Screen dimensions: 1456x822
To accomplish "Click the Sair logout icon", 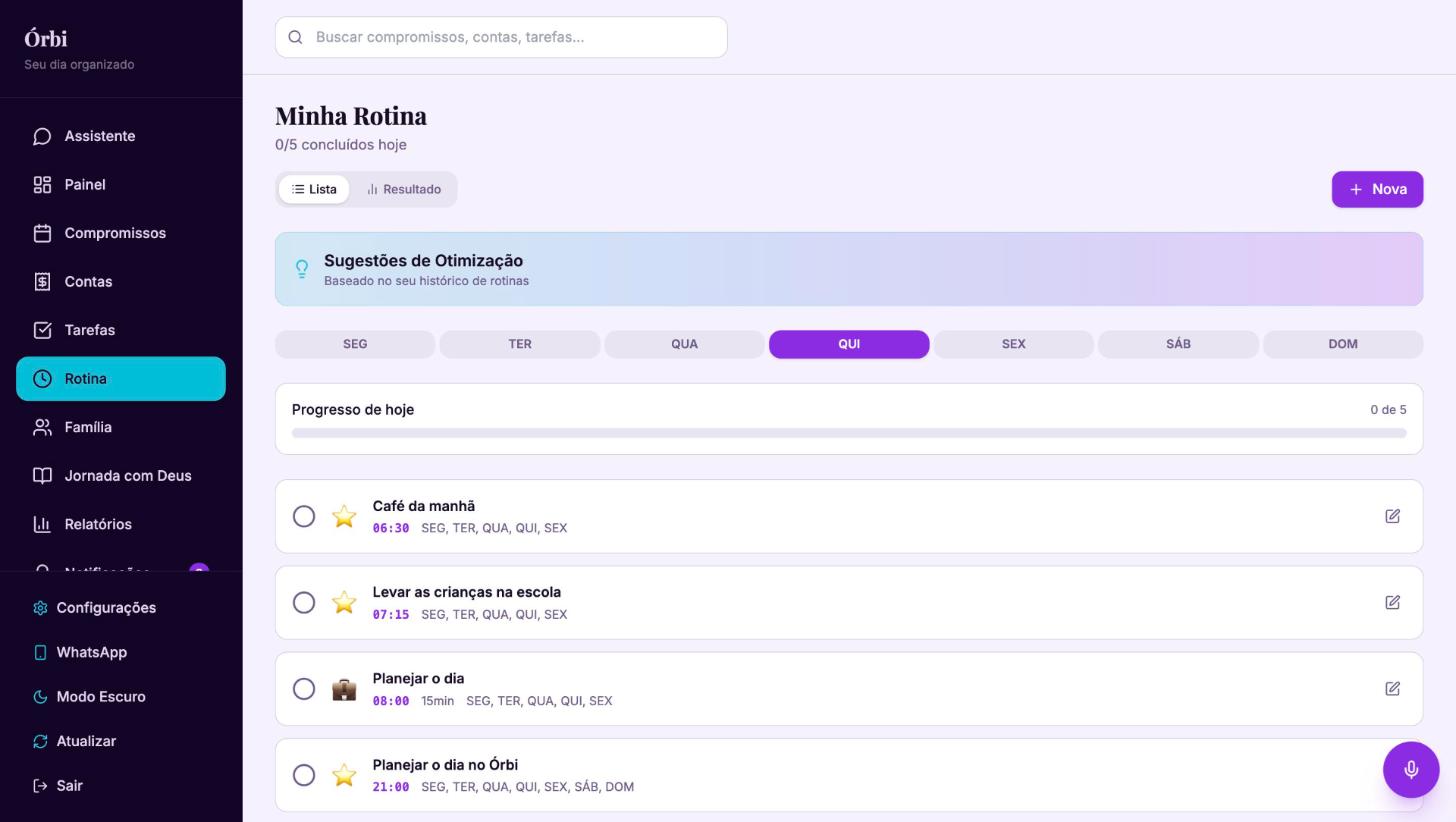I will tap(40, 786).
